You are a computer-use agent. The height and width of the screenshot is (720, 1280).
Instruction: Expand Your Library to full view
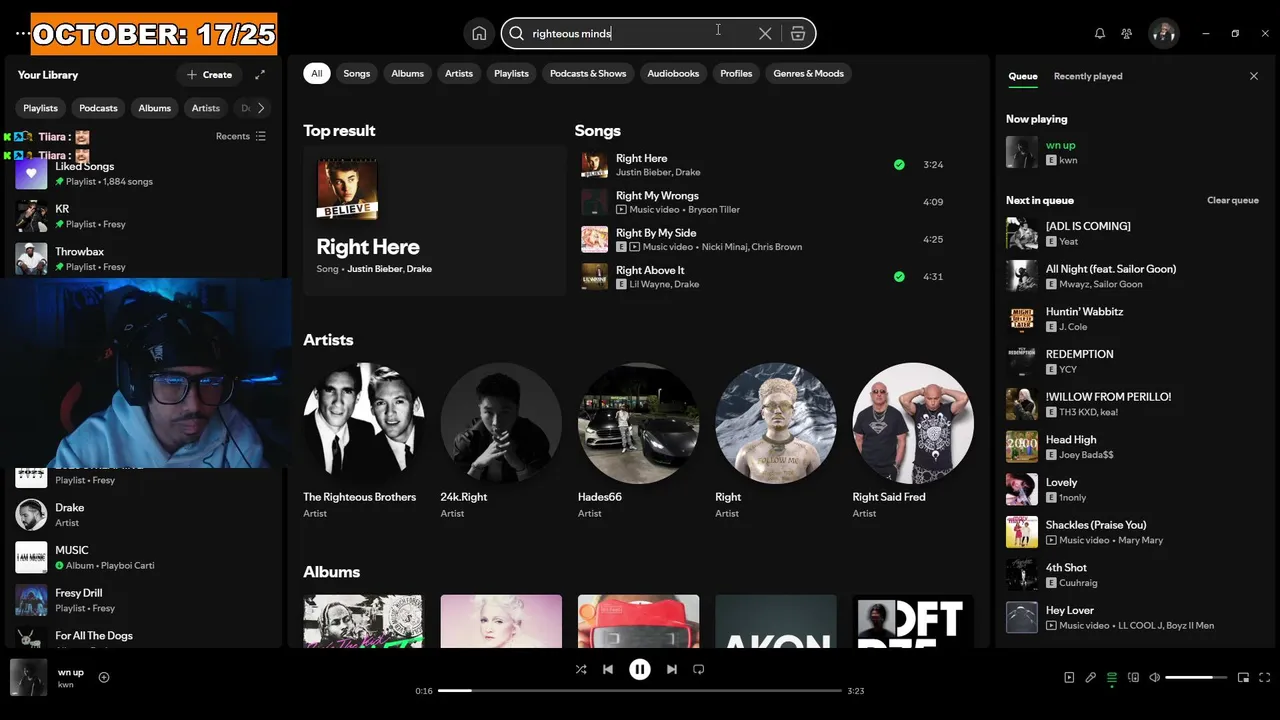[x=260, y=75]
